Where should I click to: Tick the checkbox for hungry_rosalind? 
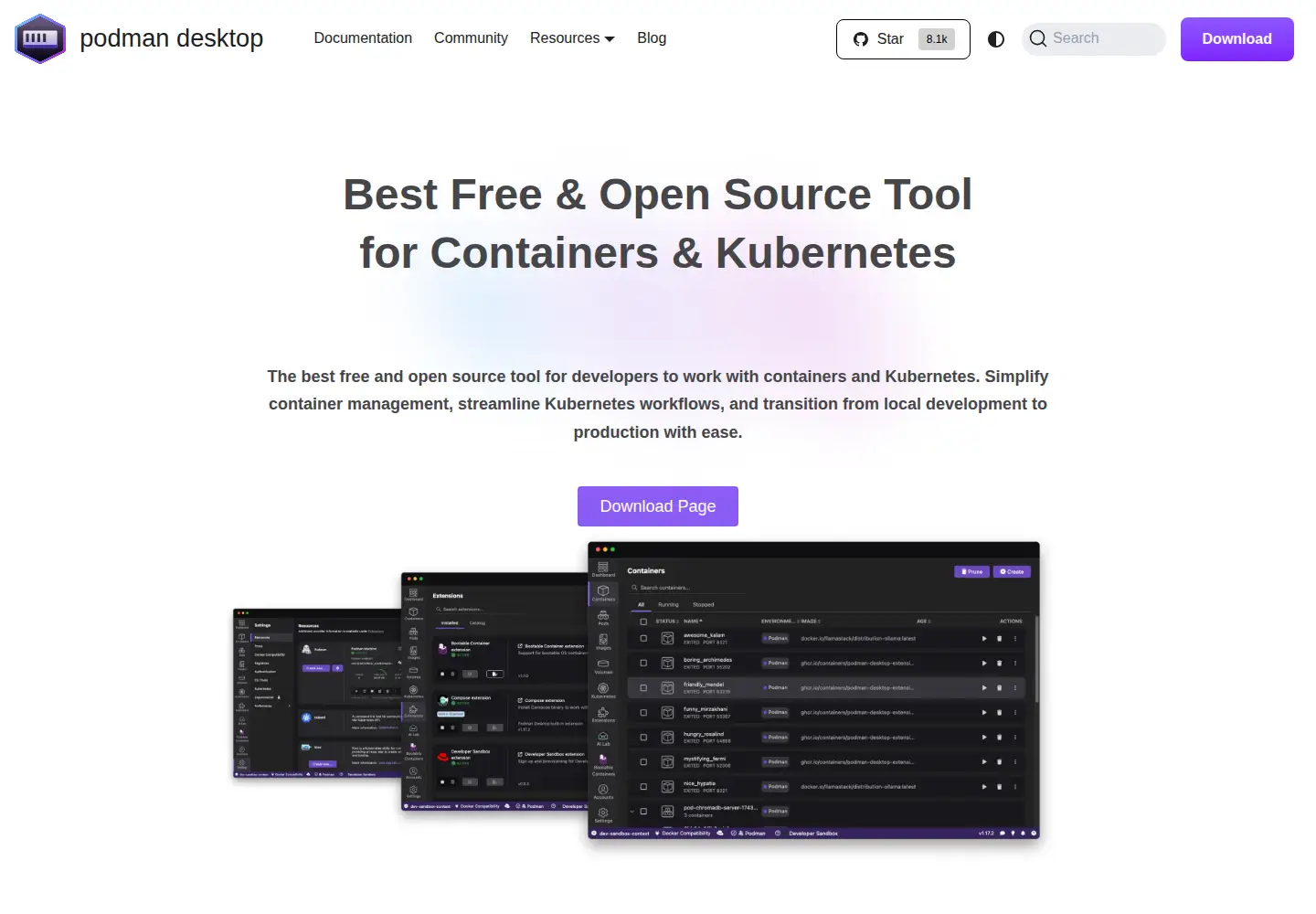(x=643, y=737)
